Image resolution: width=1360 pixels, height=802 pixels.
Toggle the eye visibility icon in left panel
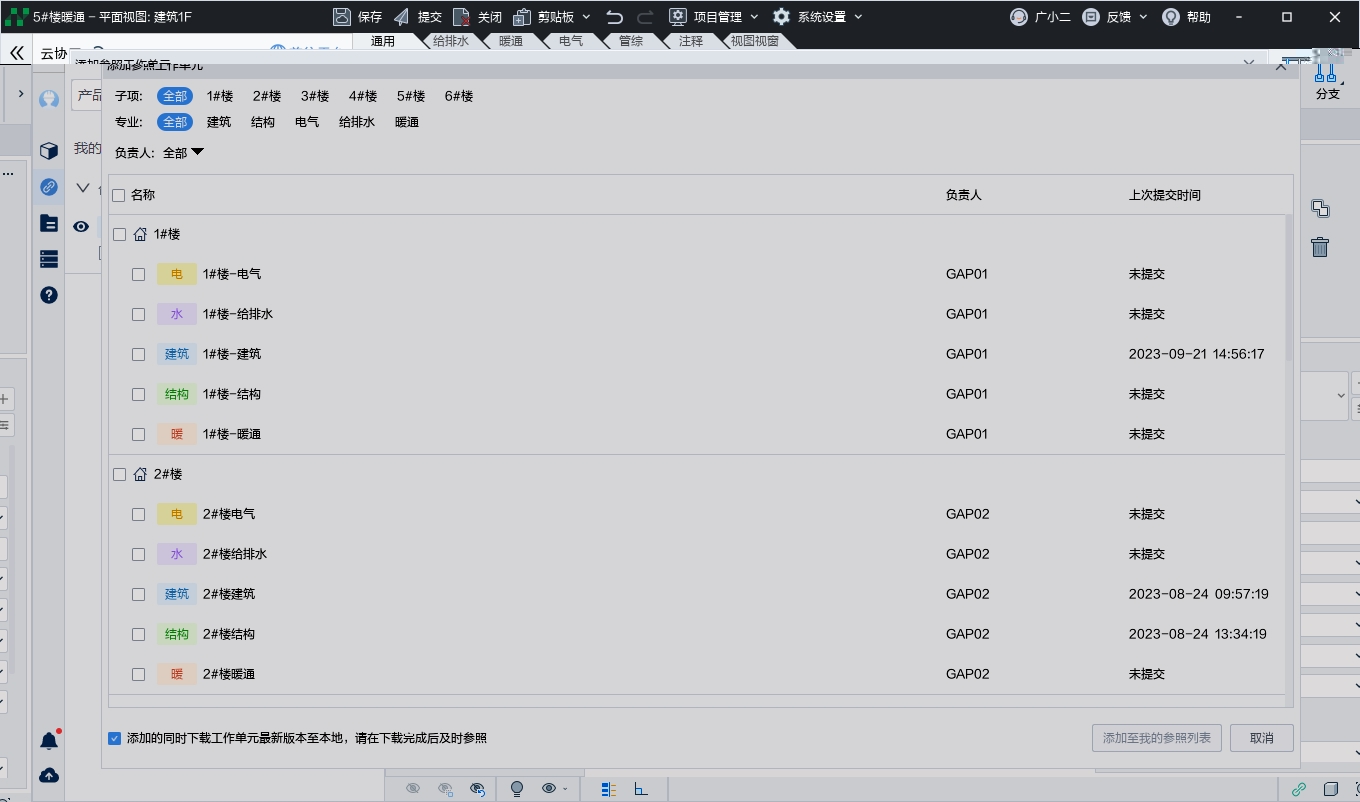pyautogui.click(x=81, y=227)
